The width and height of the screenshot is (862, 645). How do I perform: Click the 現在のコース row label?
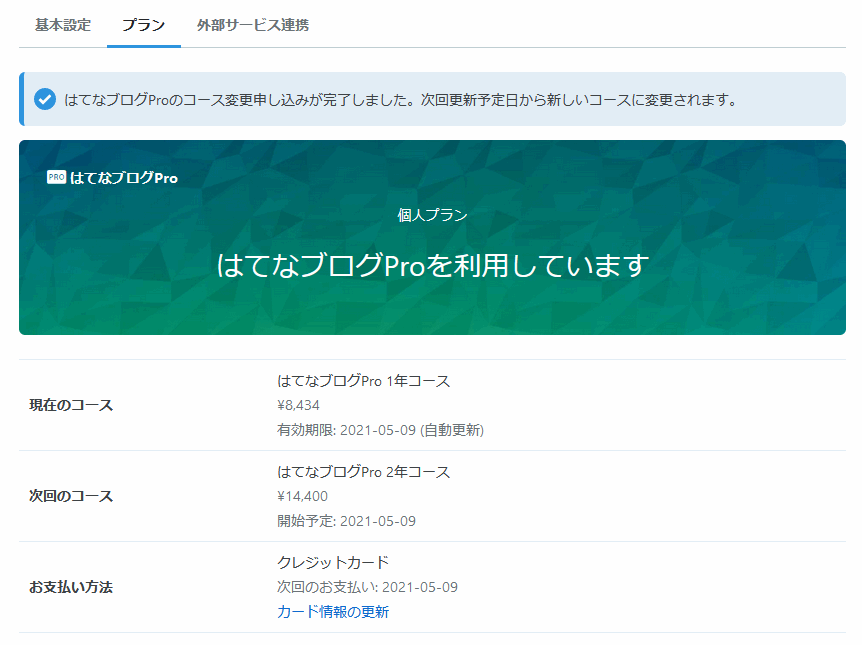tap(71, 405)
